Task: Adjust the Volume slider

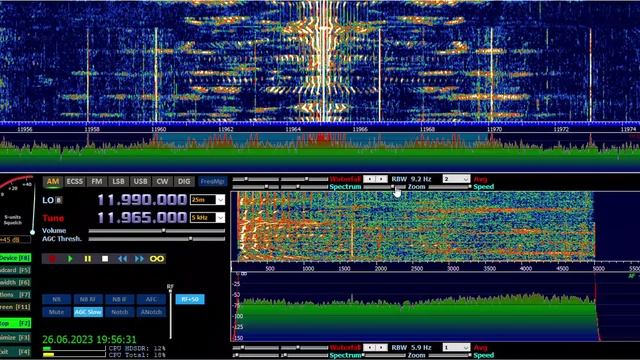Action: tap(156, 231)
